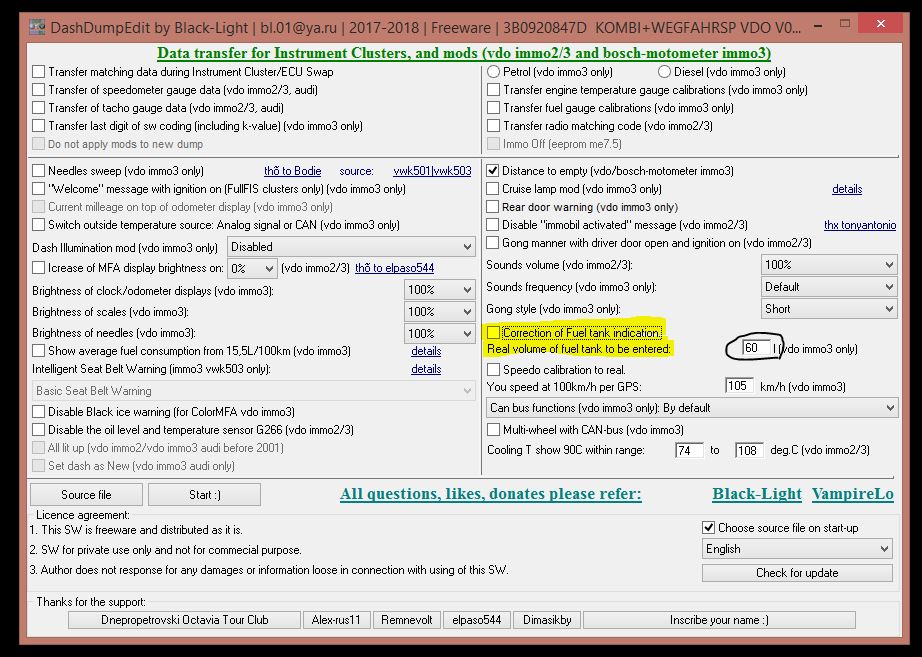Click cooling upper range field showing 108
This screenshot has height=657, width=922.
pos(749,451)
